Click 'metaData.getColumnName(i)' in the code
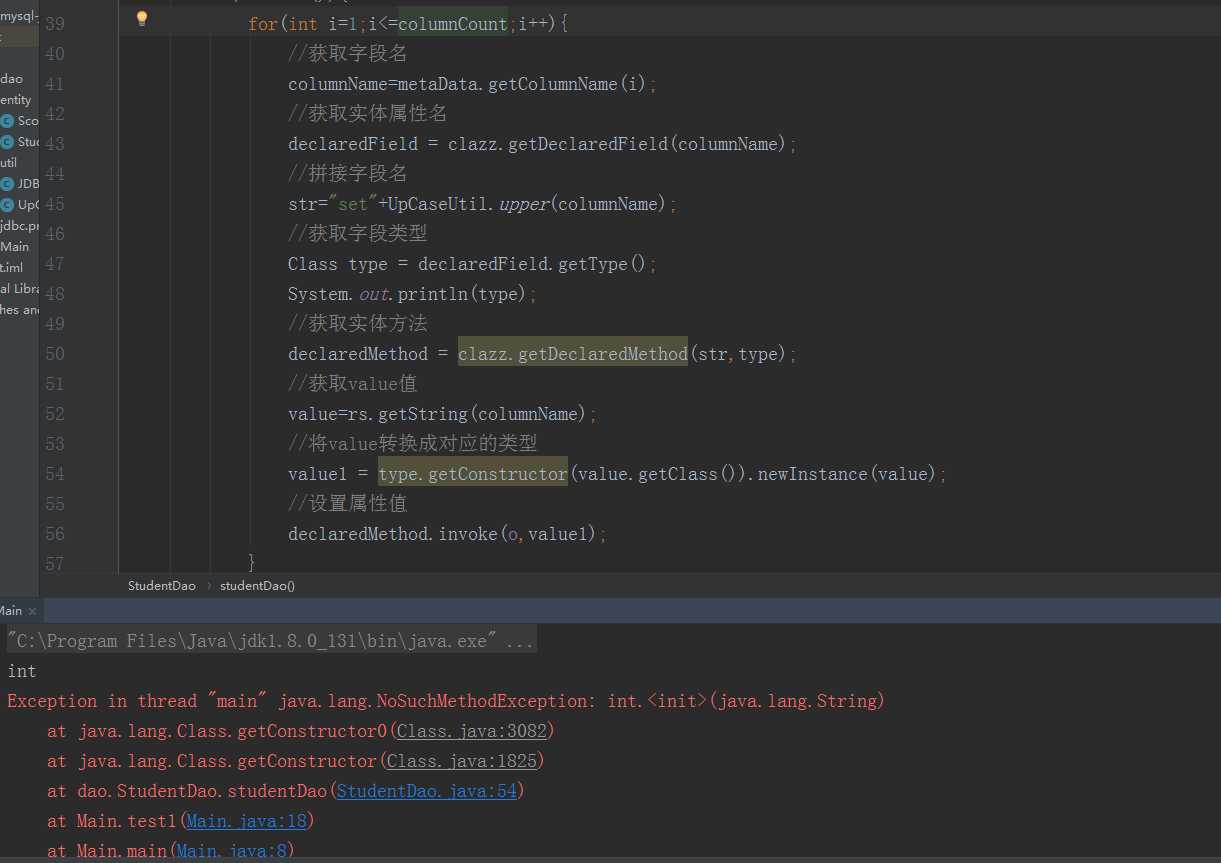This screenshot has height=863, width=1221. click(522, 84)
